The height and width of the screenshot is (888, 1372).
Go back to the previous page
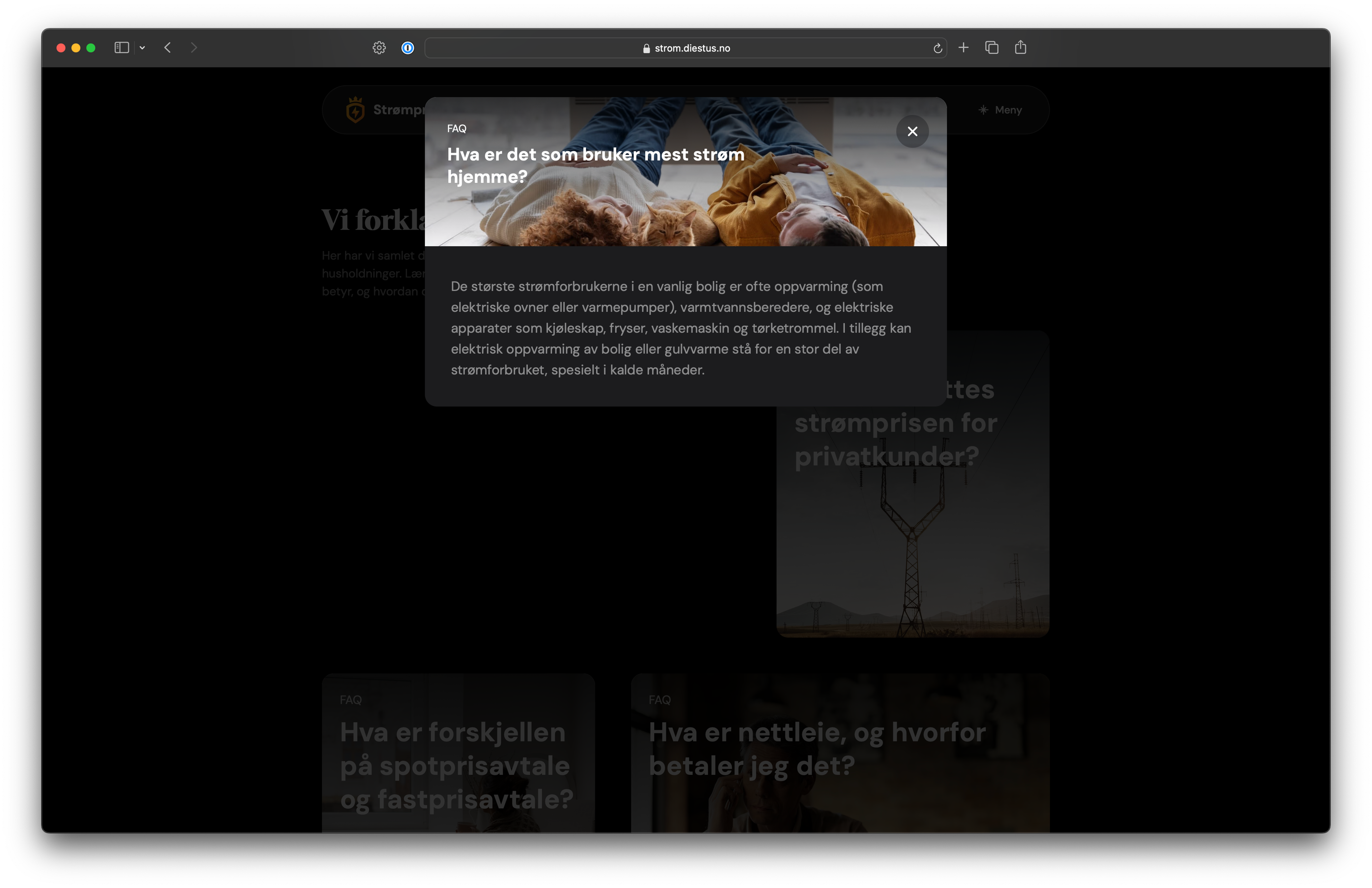click(x=168, y=48)
